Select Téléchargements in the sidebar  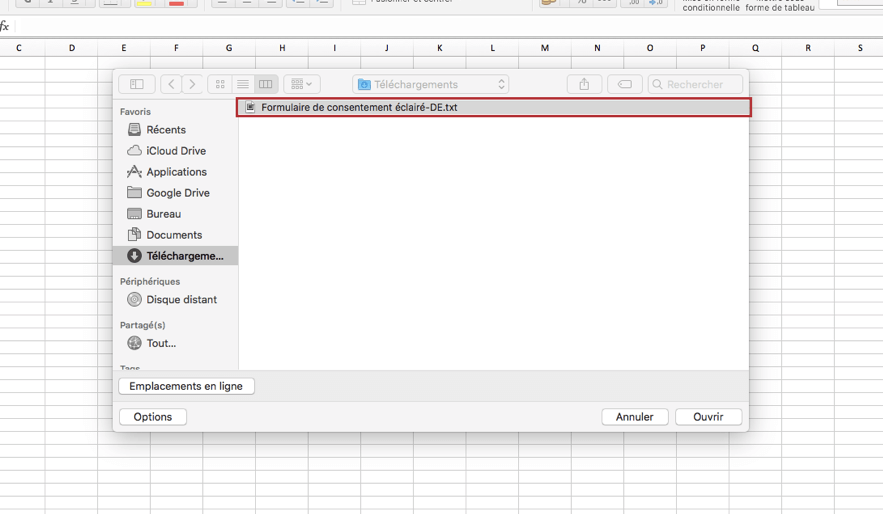click(x=175, y=256)
